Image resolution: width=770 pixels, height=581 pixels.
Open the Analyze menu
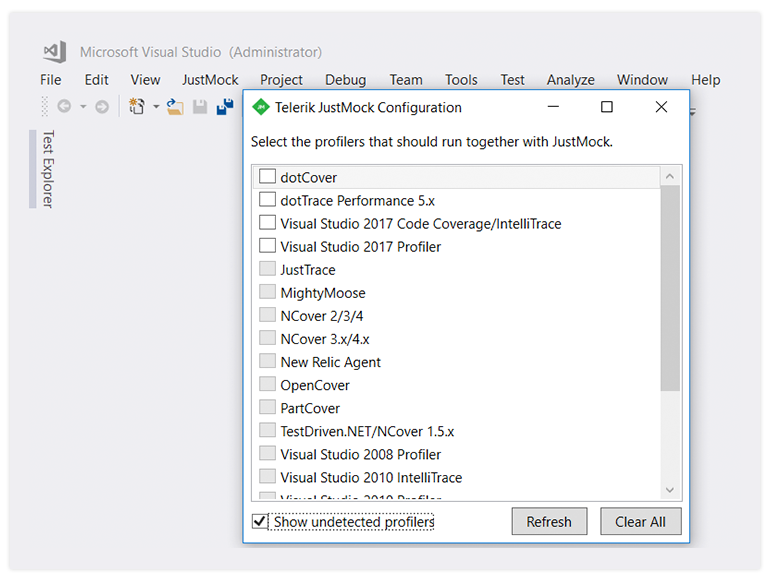point(571,80)
